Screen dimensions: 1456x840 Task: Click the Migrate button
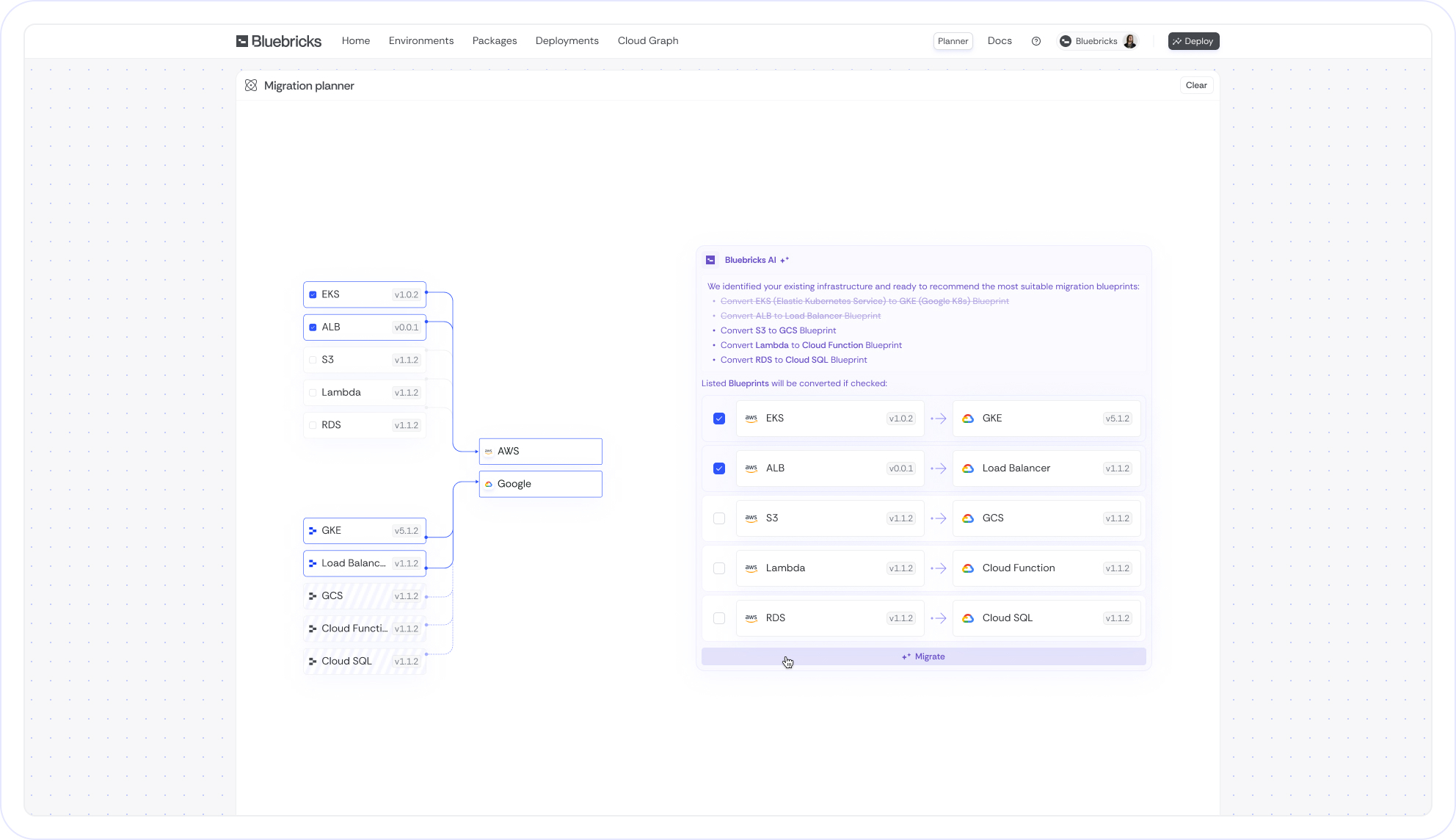click(x=923, y=656)
